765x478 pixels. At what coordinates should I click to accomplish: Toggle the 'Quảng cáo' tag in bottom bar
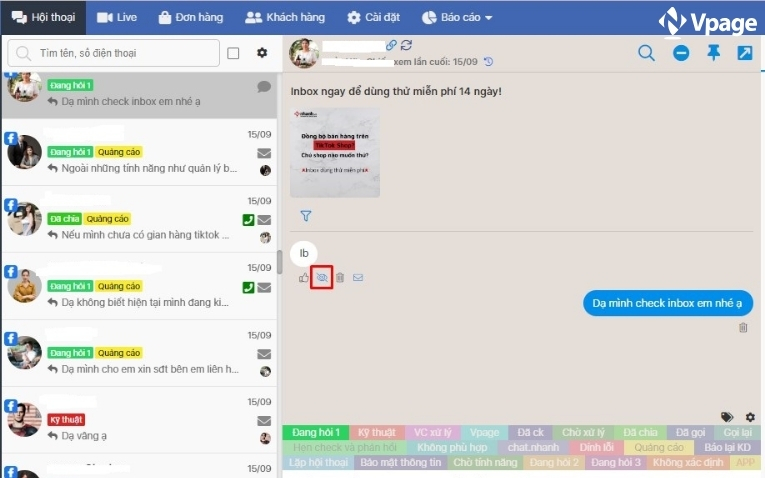[x=659, y=447]
